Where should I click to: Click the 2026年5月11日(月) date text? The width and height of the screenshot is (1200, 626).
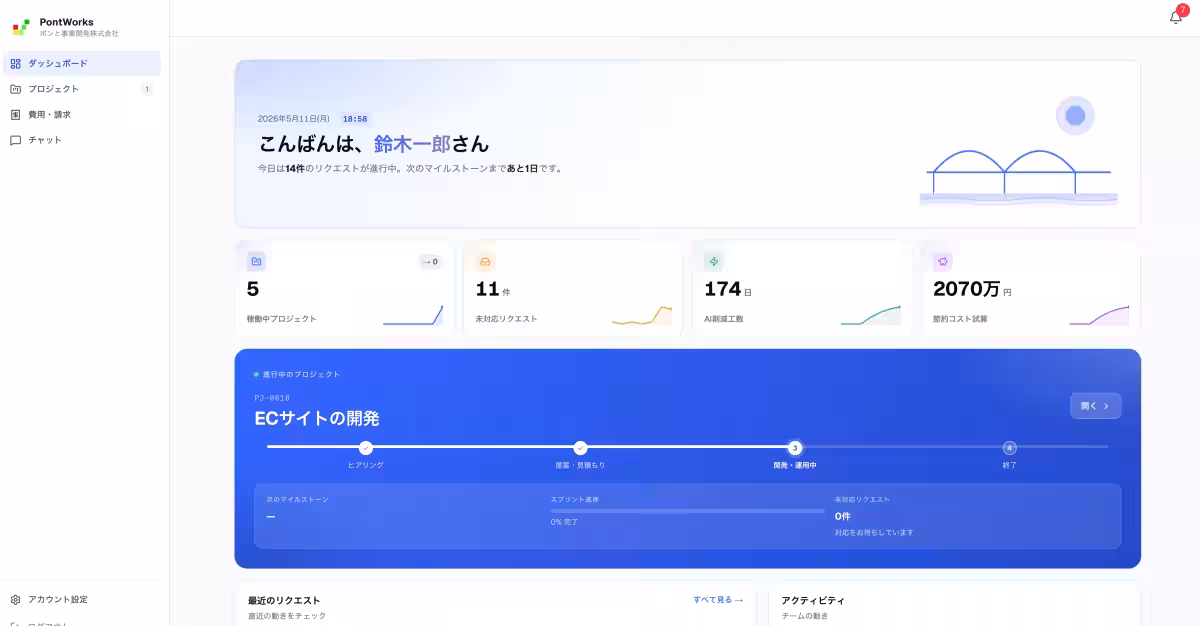coord(294,119)
